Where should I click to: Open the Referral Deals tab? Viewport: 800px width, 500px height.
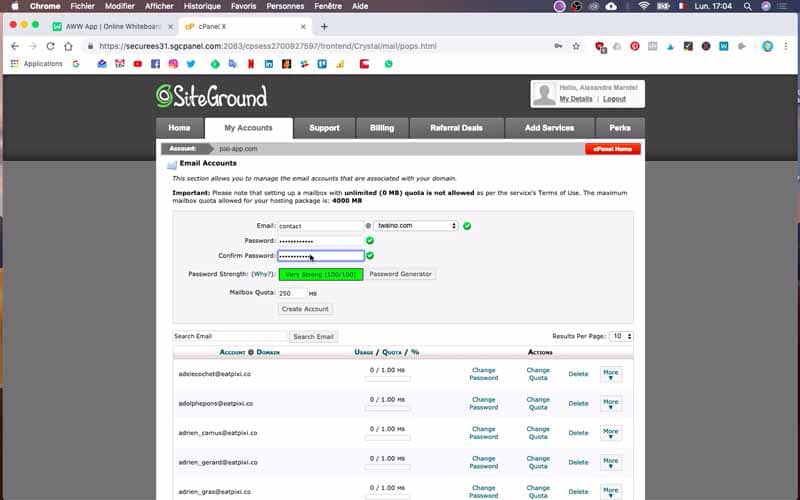[457, 128]
